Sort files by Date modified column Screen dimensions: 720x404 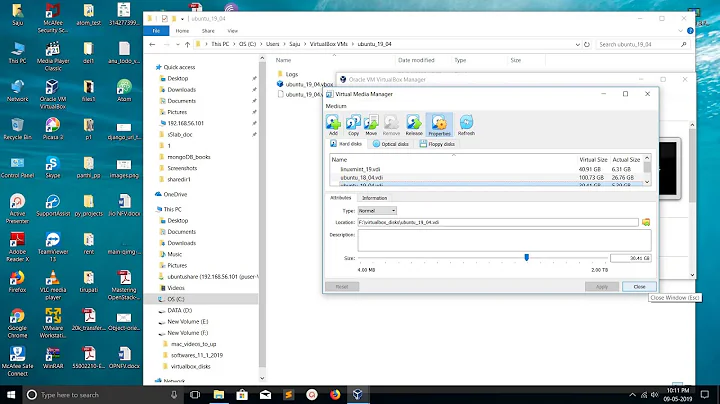(x=416, y=60)
